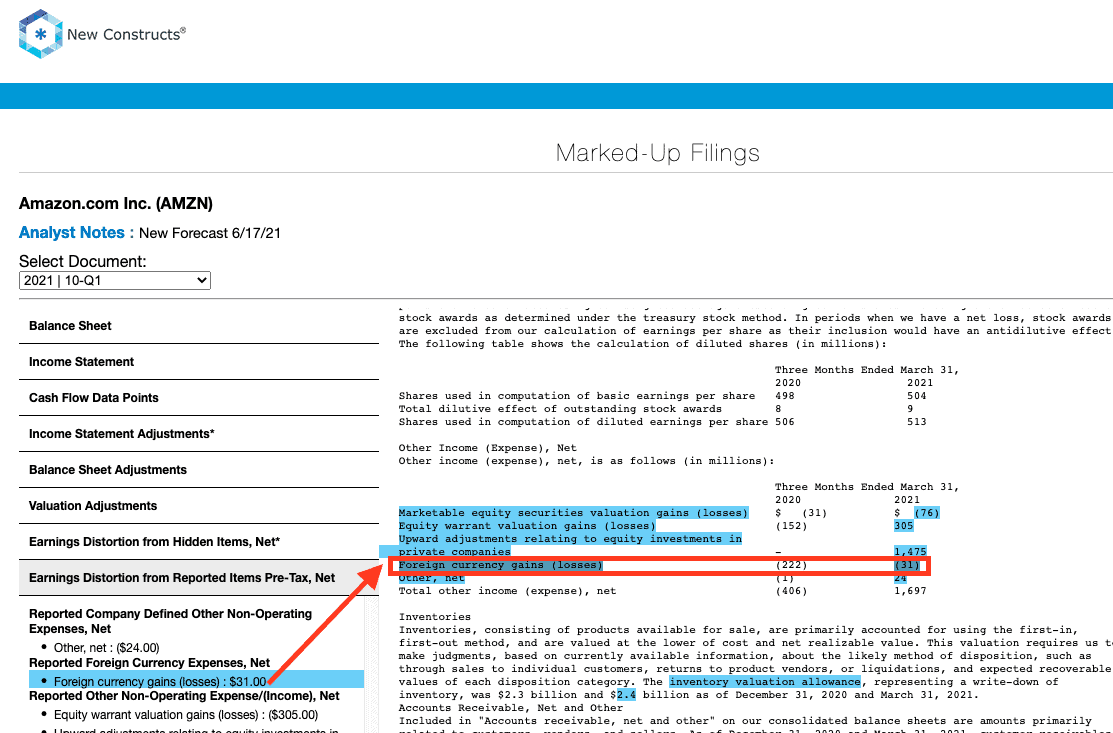Select Balance Sheet Adjustments

(199, 470)
